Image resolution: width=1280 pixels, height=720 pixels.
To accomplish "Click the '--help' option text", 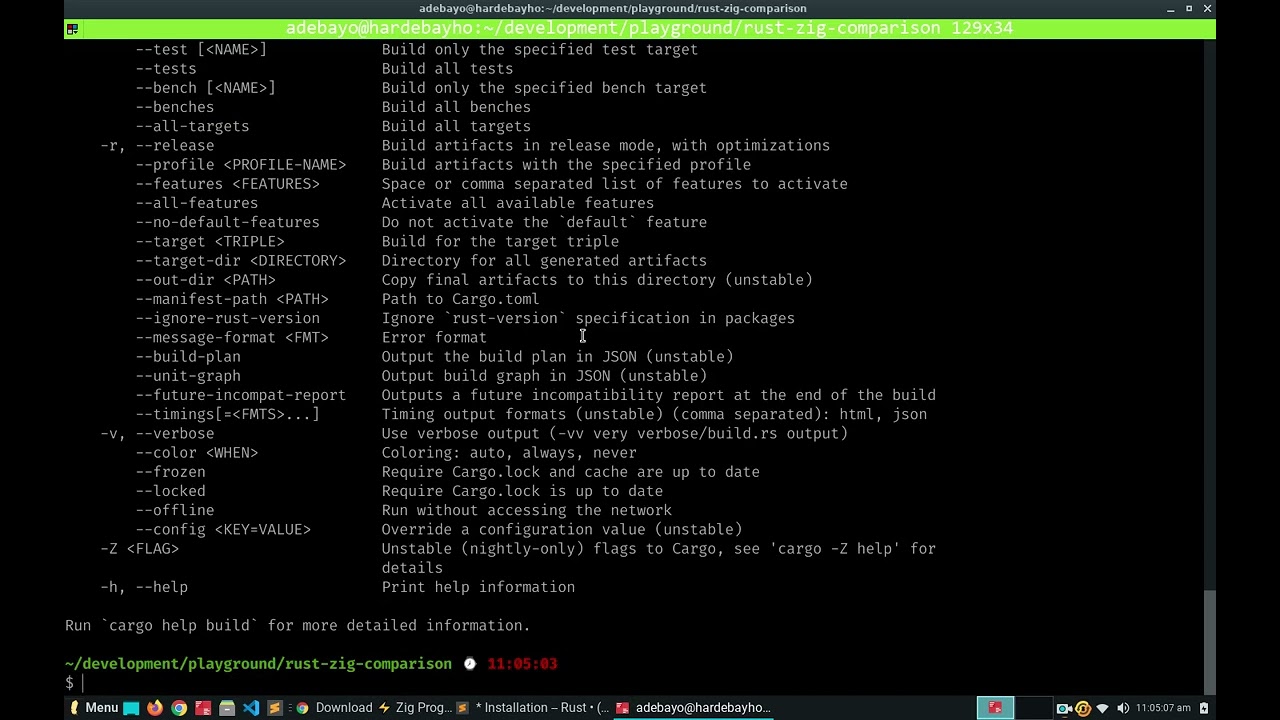I will click(x=162, y=587).
